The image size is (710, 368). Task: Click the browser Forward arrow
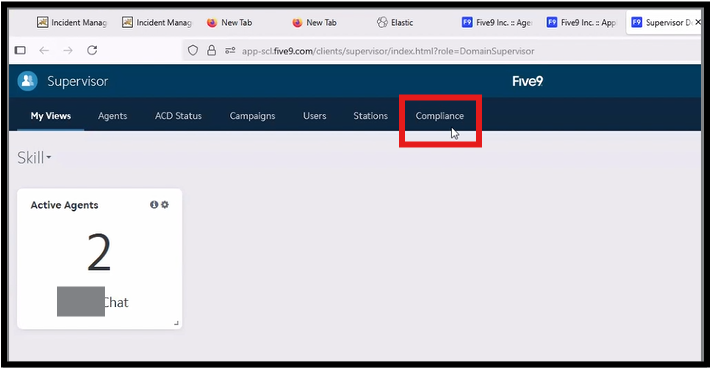click(68, 50)
